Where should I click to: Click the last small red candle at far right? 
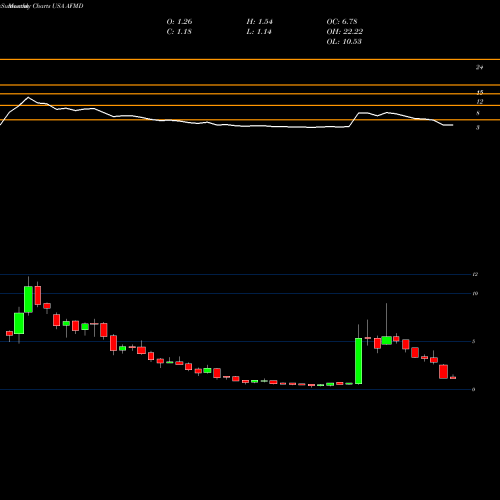[x=453, y=377]
